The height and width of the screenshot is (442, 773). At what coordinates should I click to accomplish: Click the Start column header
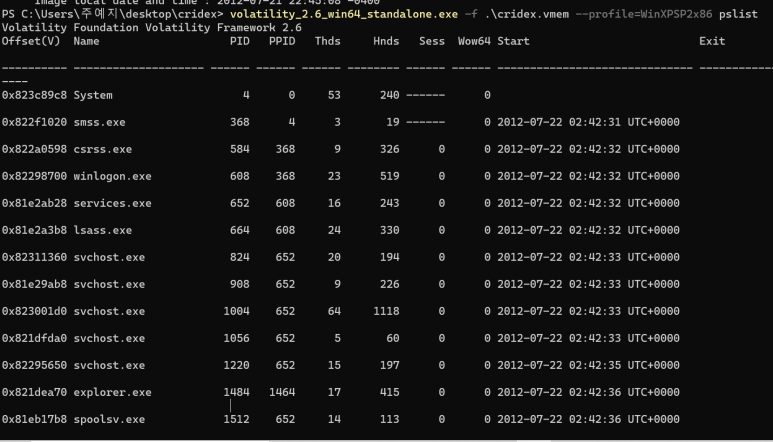pos(513,41)
